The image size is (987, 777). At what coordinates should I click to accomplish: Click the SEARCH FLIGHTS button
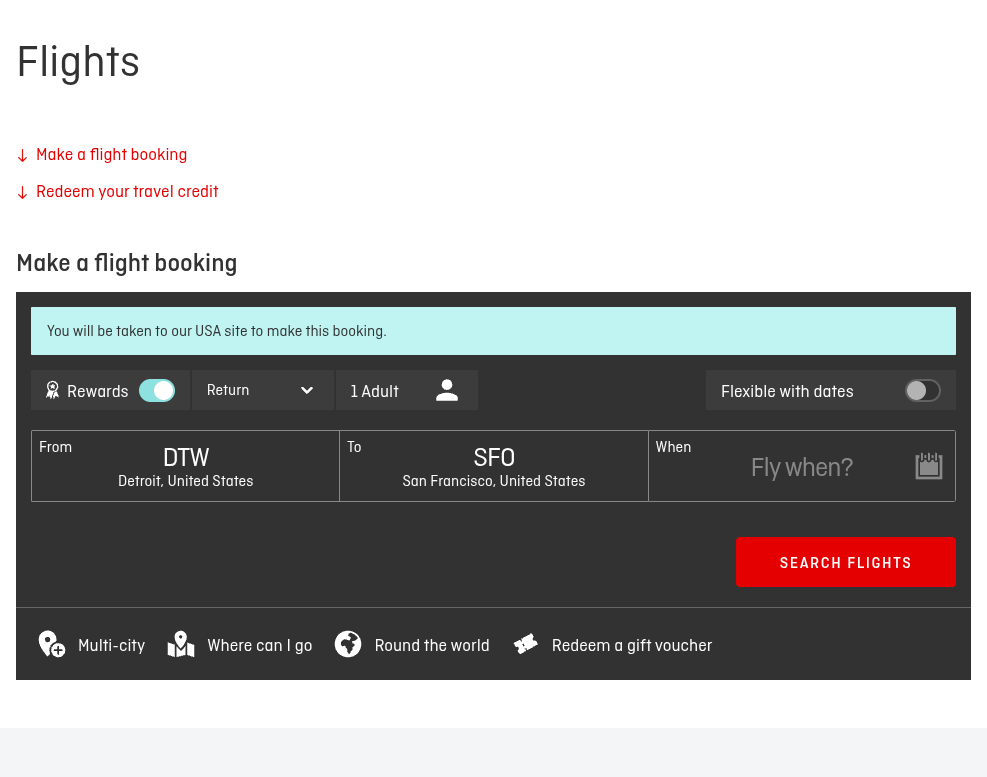(x=845, y=562)
